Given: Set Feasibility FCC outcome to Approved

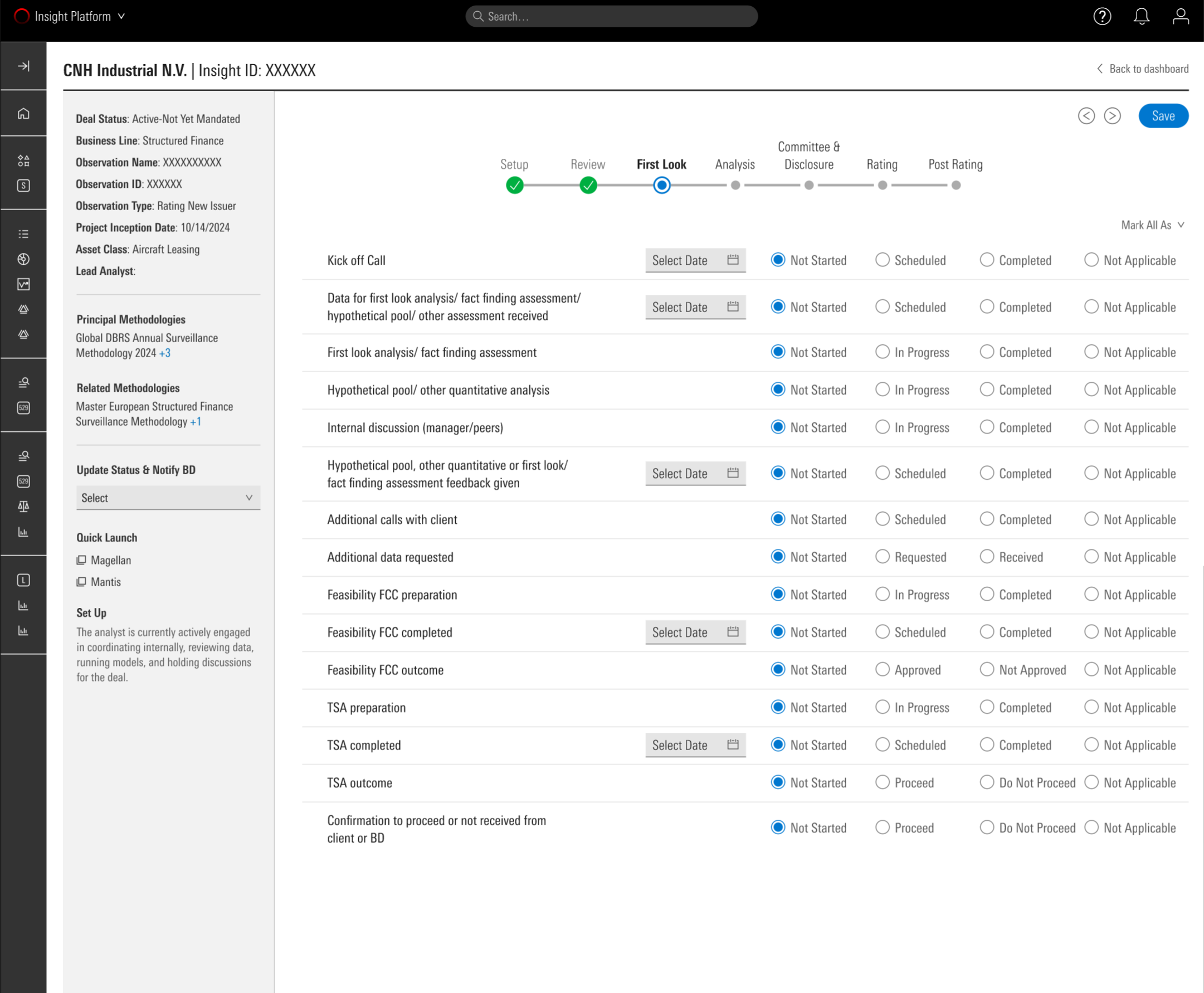Looking at the screenshot, I should pos(882,669).
